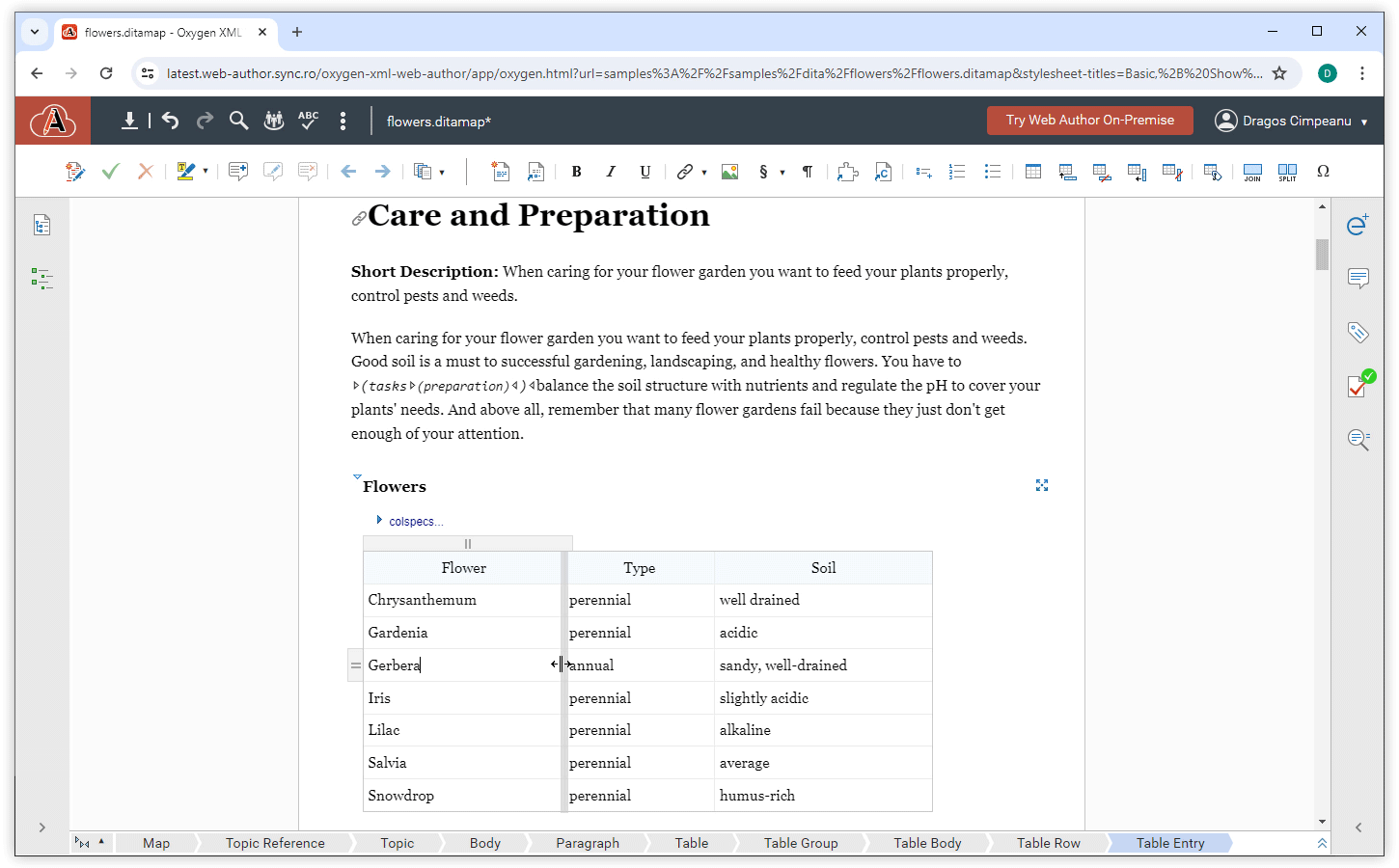
Task: Click the Split cell icon
Action: pyautogui.click(x=1287, y=172)
